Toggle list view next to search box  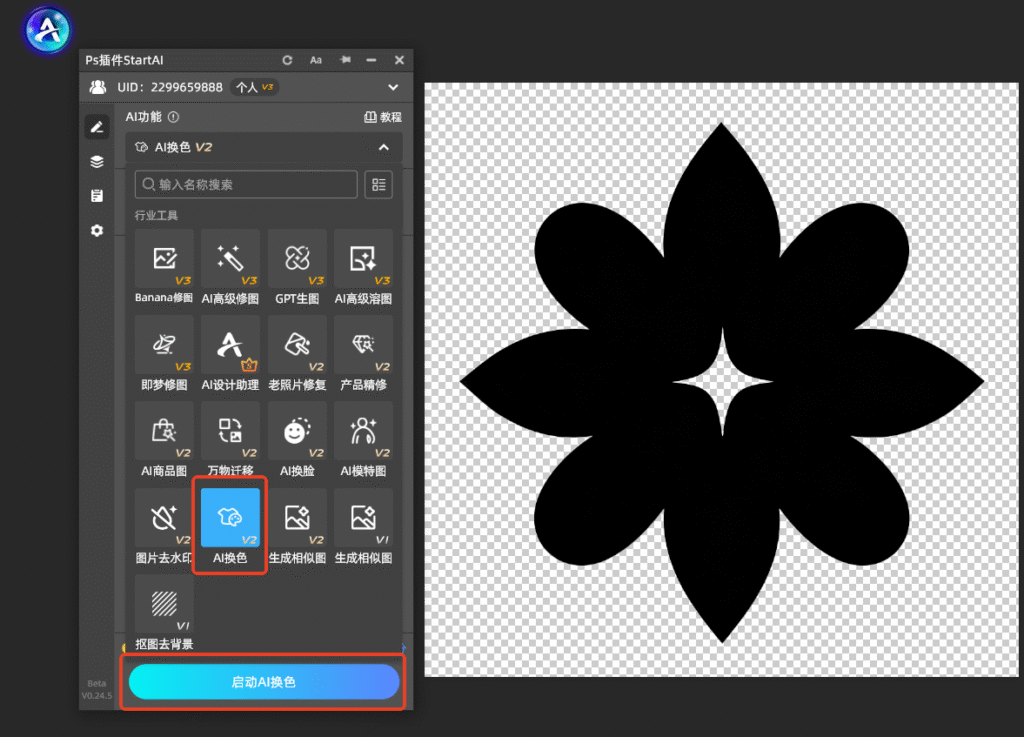(378, 185)
